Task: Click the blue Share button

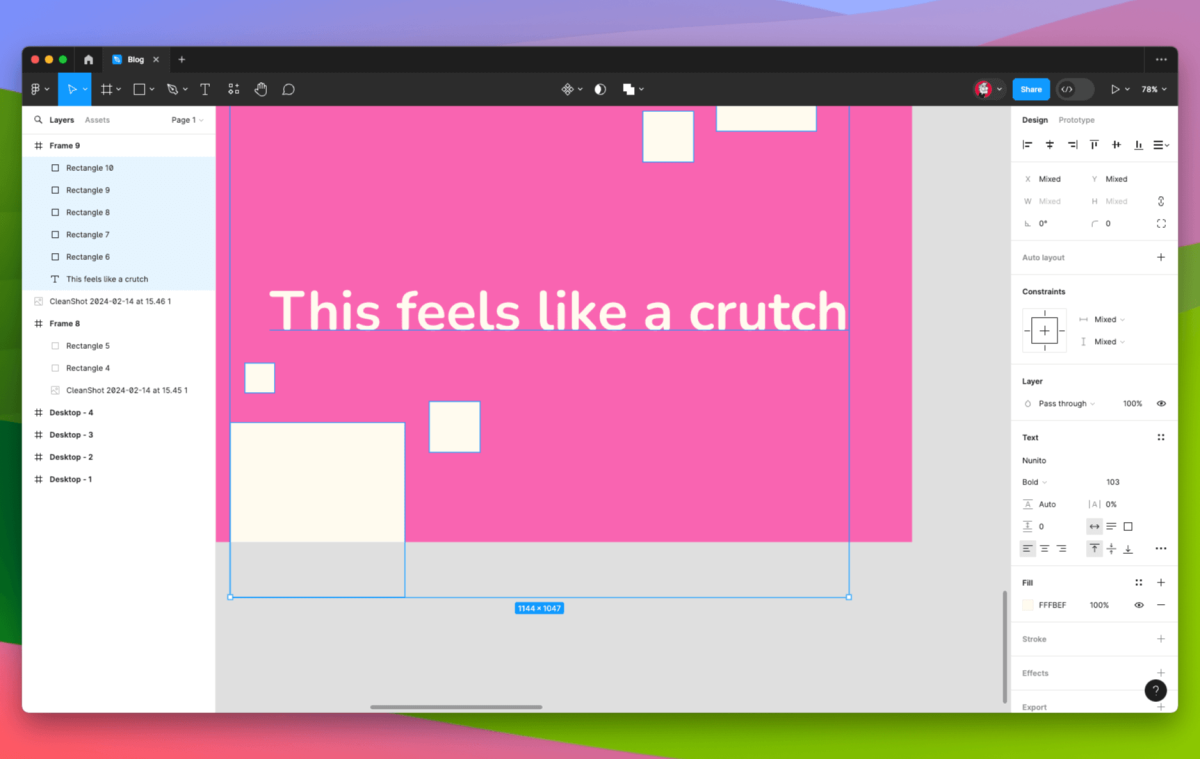Action: [1031, 89]
